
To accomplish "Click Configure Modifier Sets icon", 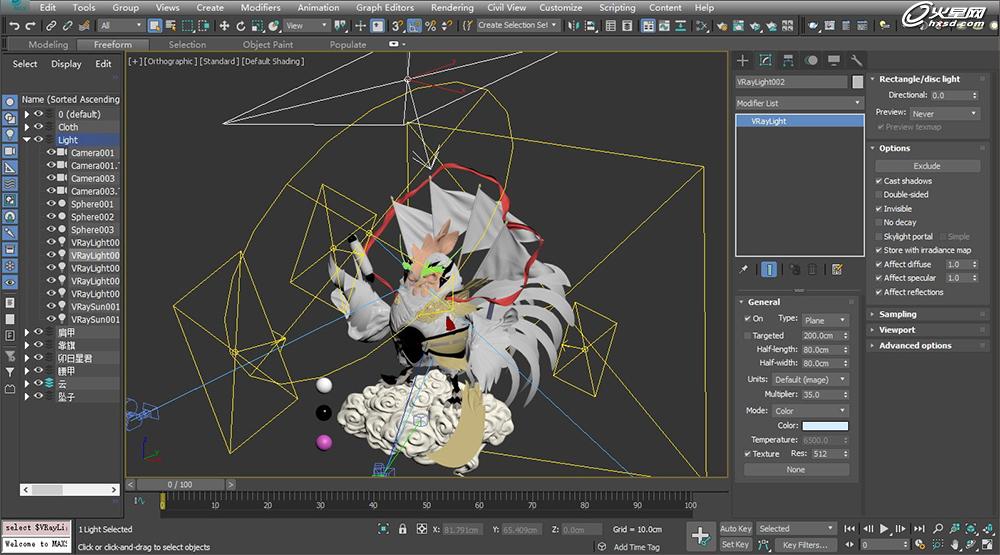I will tap(837, 269).
